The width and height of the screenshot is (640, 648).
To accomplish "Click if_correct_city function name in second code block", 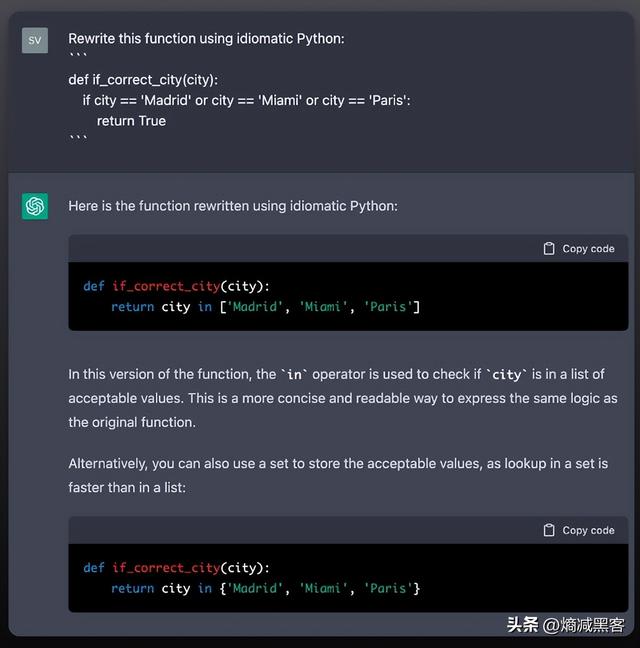I will (165, 567).
